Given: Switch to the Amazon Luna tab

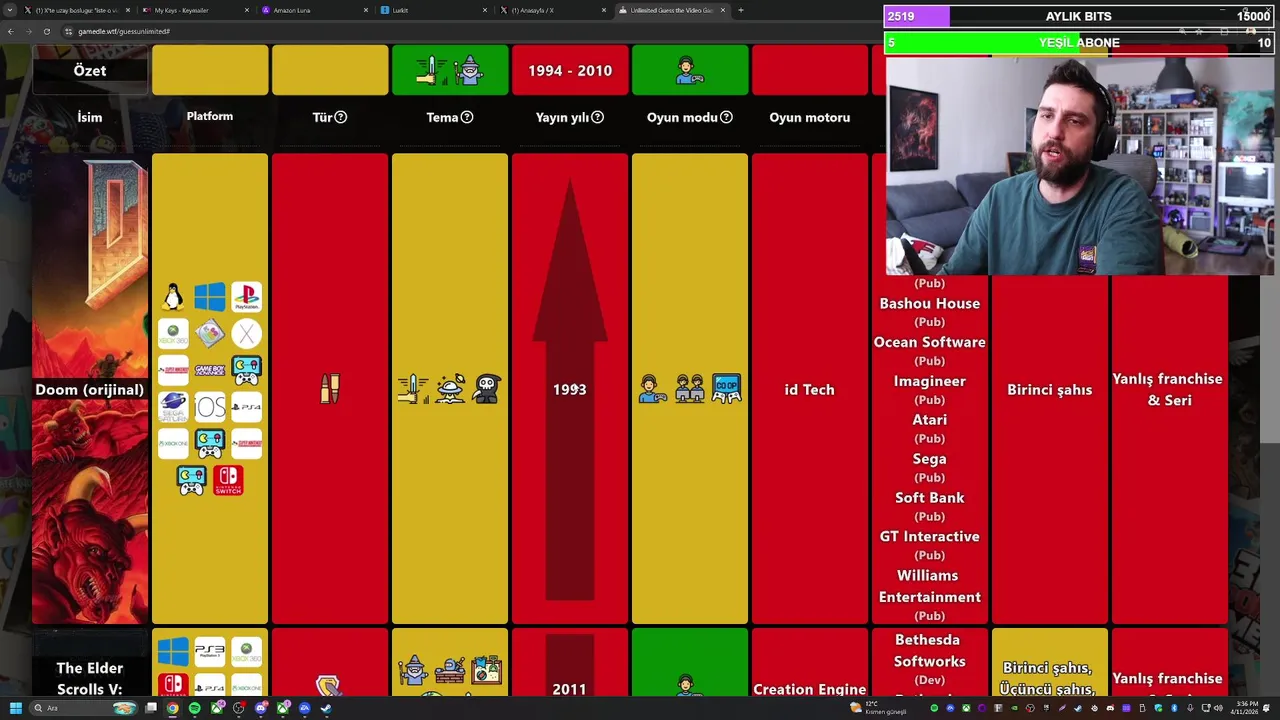Looking at the screenshot, I should pos(314,10).
